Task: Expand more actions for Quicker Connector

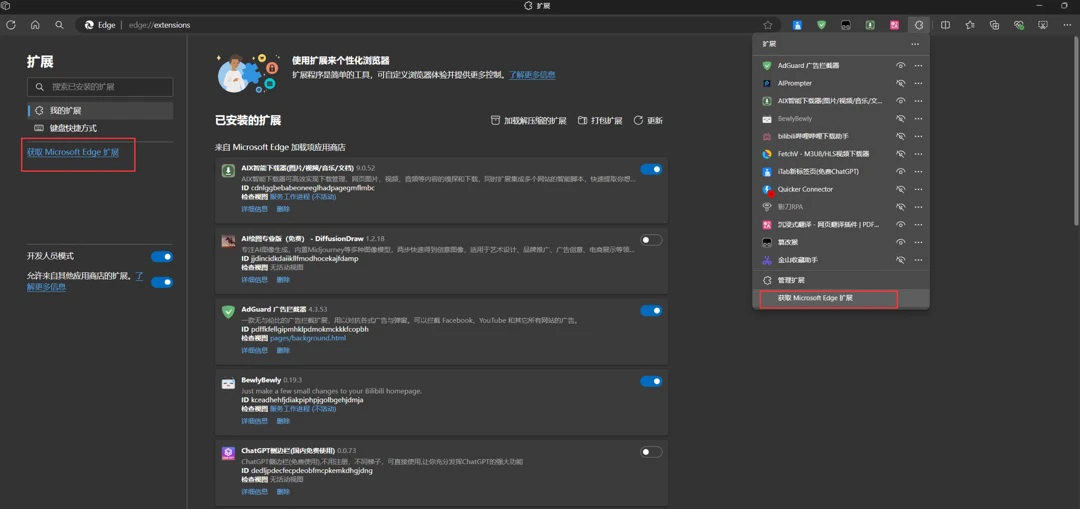Action: click(x=918, y=189)
